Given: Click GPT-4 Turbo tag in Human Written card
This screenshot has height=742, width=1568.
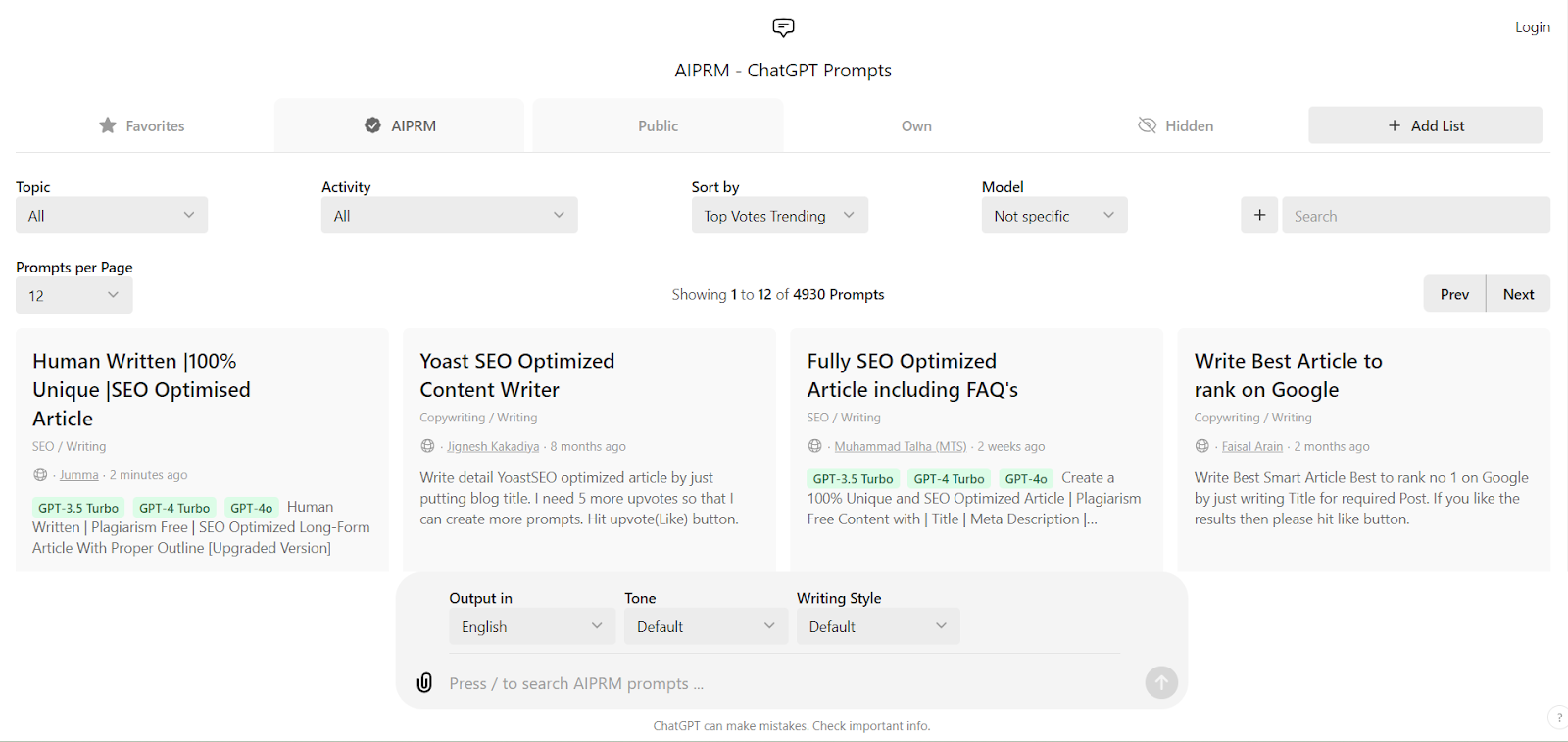Looking at the screenshot, I should click(174, 508).
